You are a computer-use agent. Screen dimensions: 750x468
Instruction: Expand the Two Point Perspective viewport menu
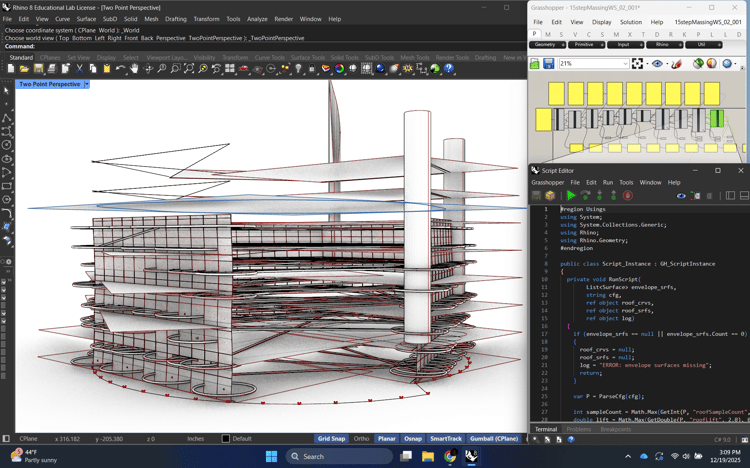pos(87,84)
